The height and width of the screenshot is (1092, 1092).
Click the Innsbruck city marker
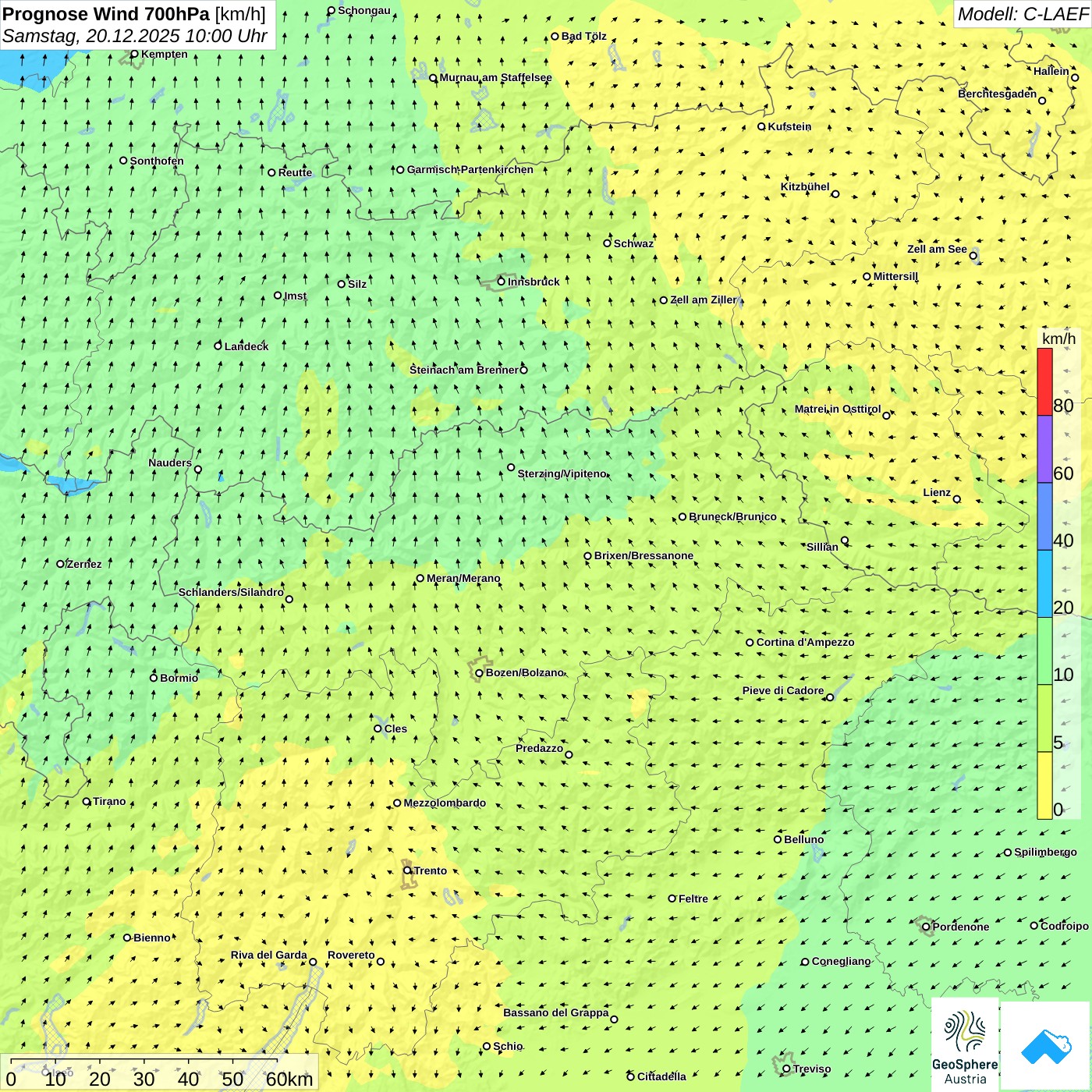[x=501, y=282]
